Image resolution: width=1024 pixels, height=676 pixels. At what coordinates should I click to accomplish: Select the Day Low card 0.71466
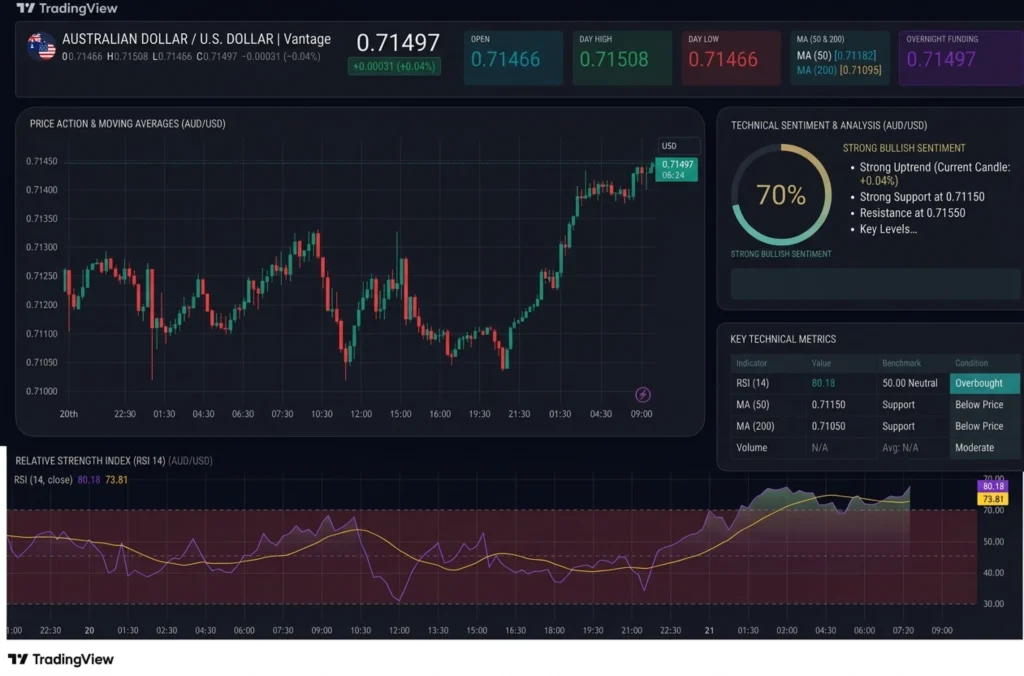731,57
